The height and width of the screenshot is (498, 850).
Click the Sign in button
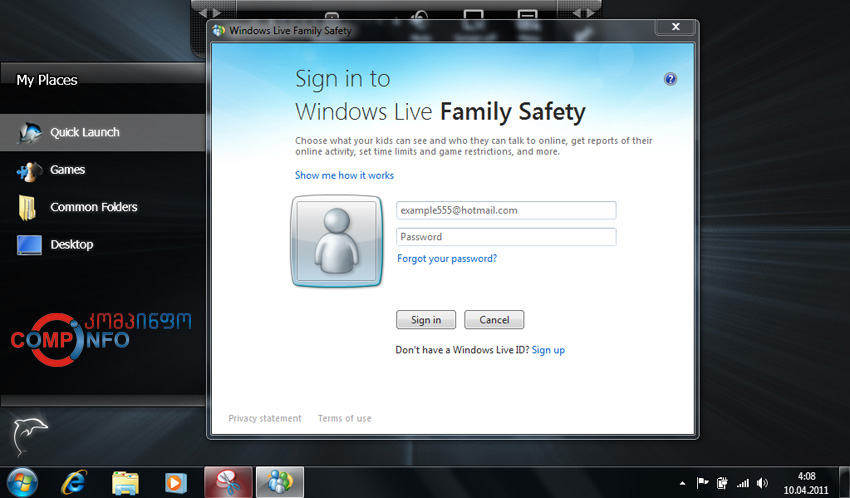click(426, 320)
